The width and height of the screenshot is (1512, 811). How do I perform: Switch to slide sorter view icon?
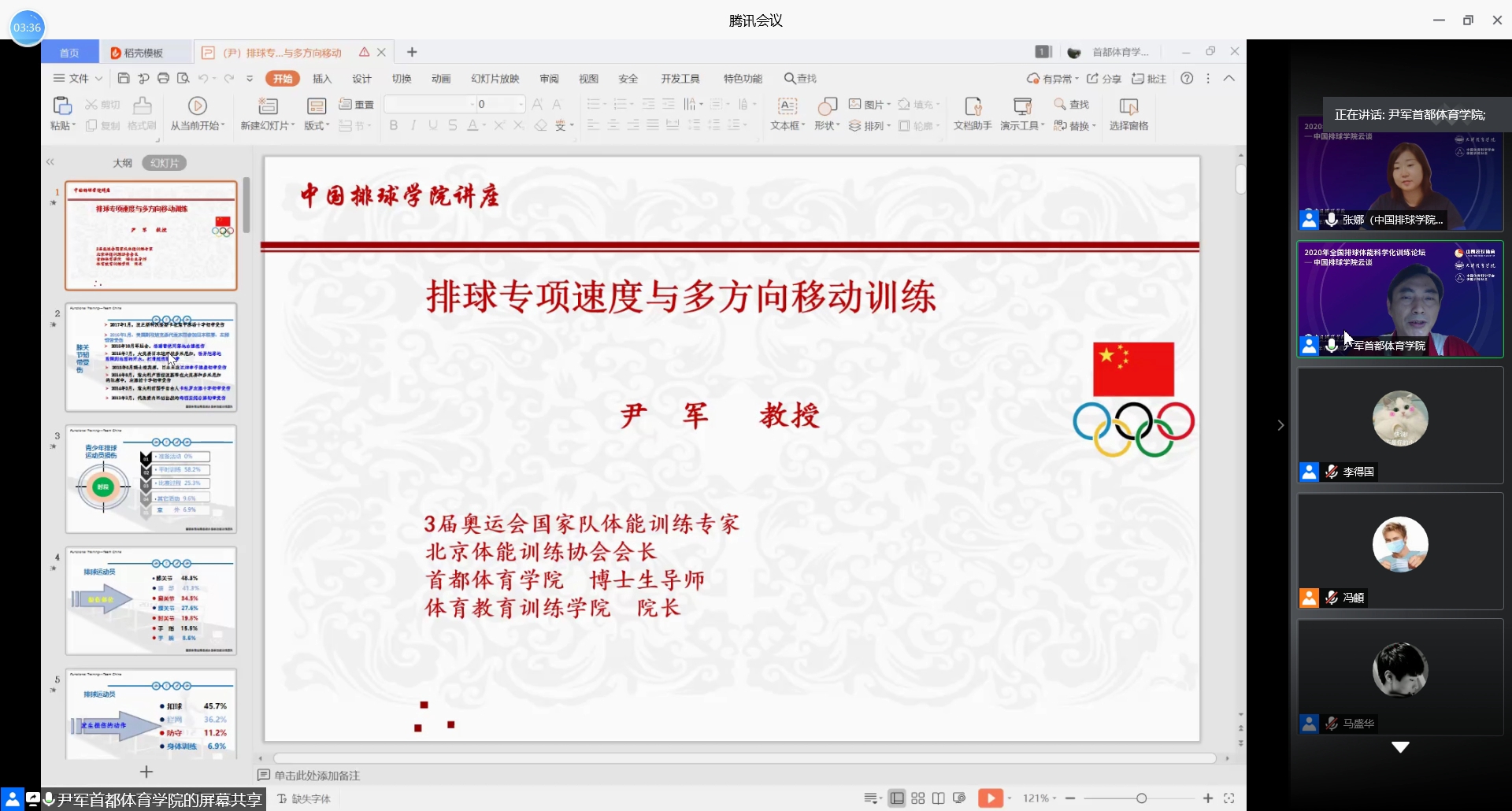pos(918,798)
